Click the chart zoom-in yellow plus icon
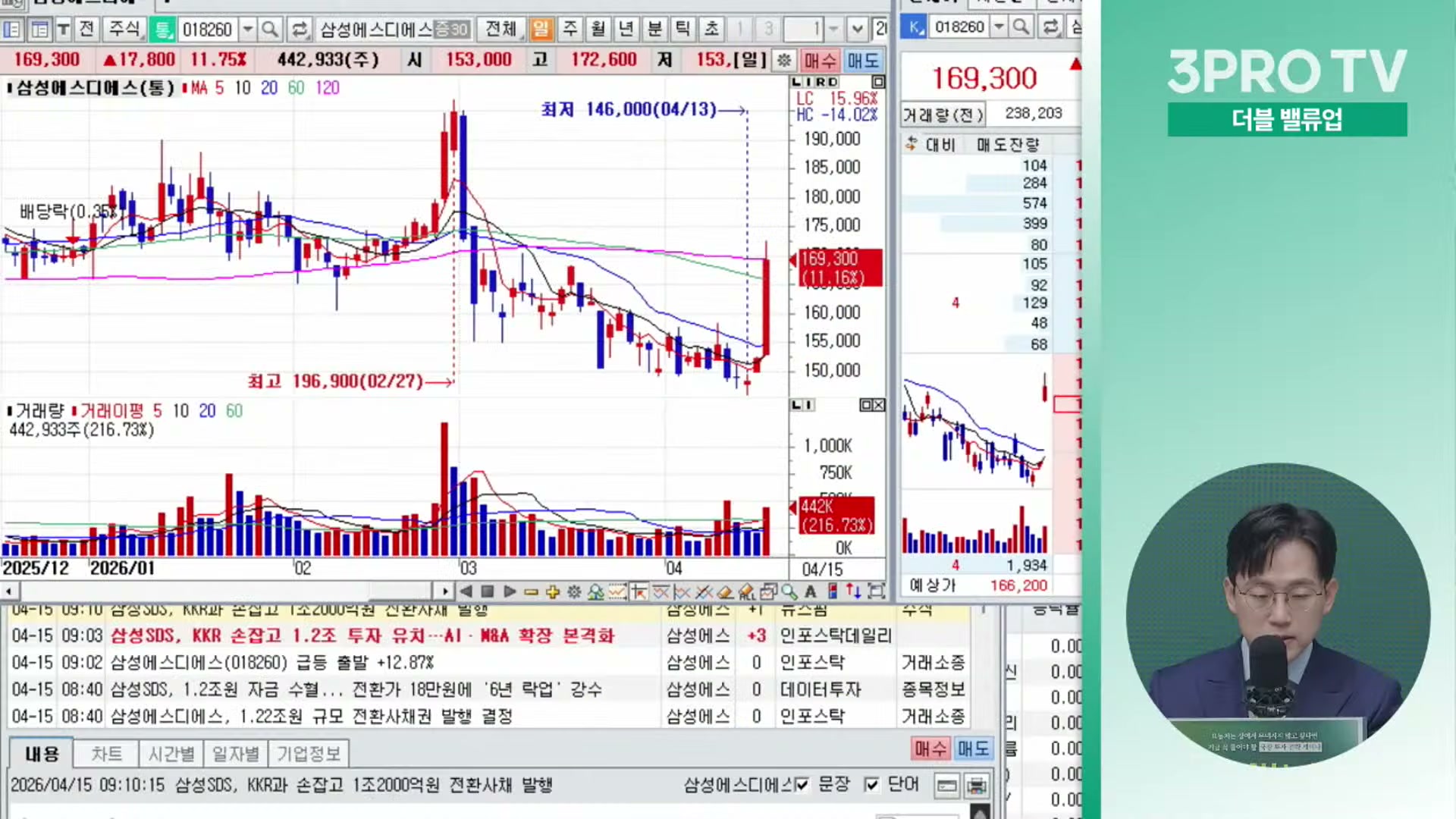1456x819 pixels. (x=552, y=591)
